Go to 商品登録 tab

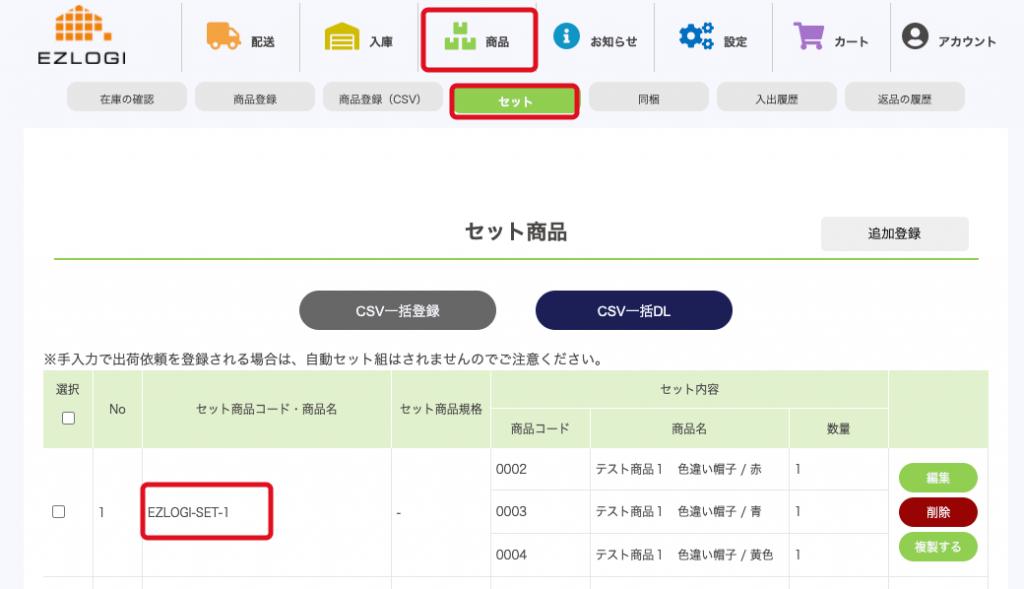pos(255,98)
